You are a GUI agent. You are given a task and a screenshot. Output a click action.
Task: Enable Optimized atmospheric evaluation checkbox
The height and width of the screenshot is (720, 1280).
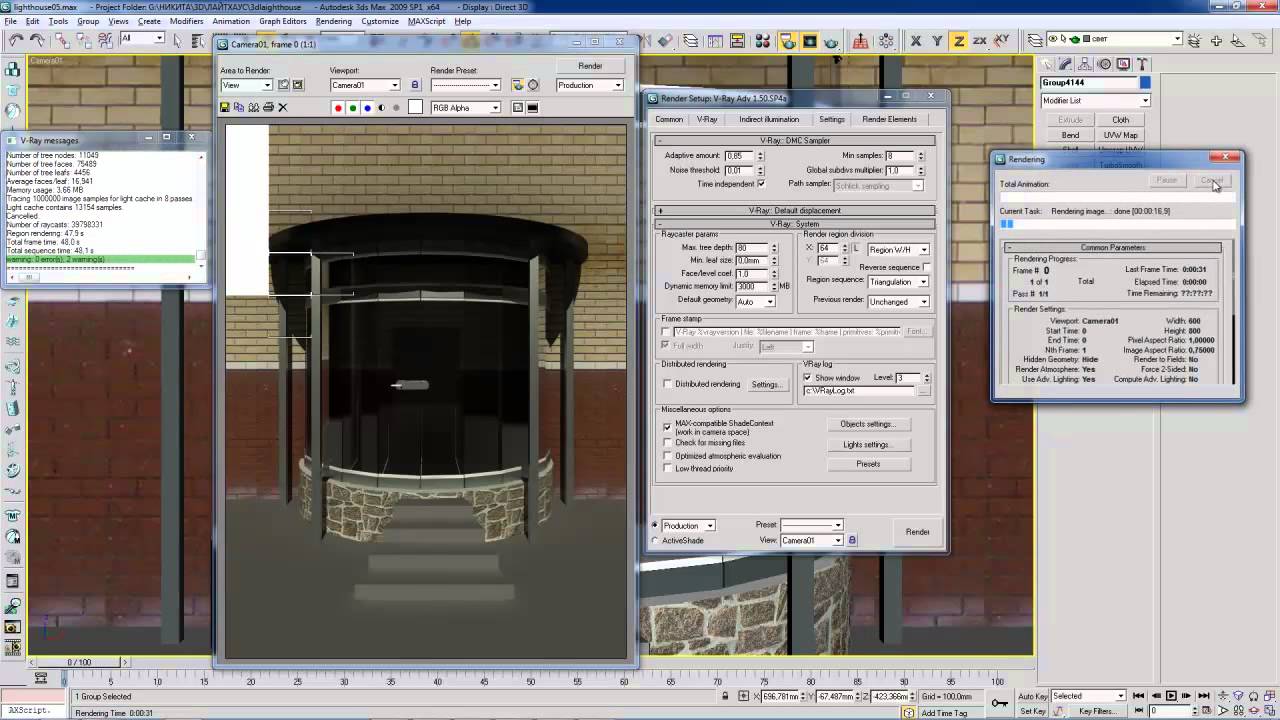click(x=668, y=456)
